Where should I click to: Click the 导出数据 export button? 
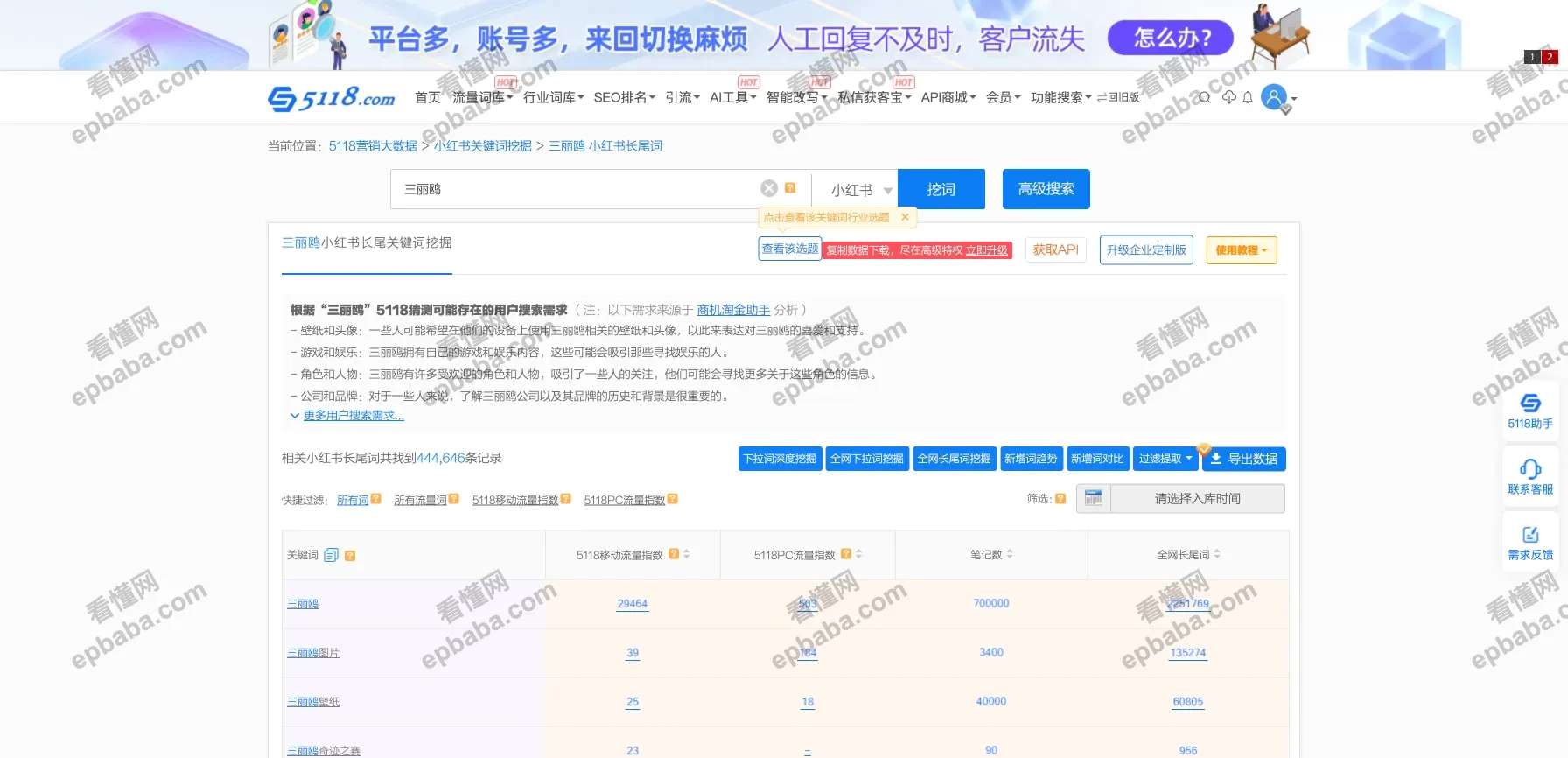coord(1244,459)
